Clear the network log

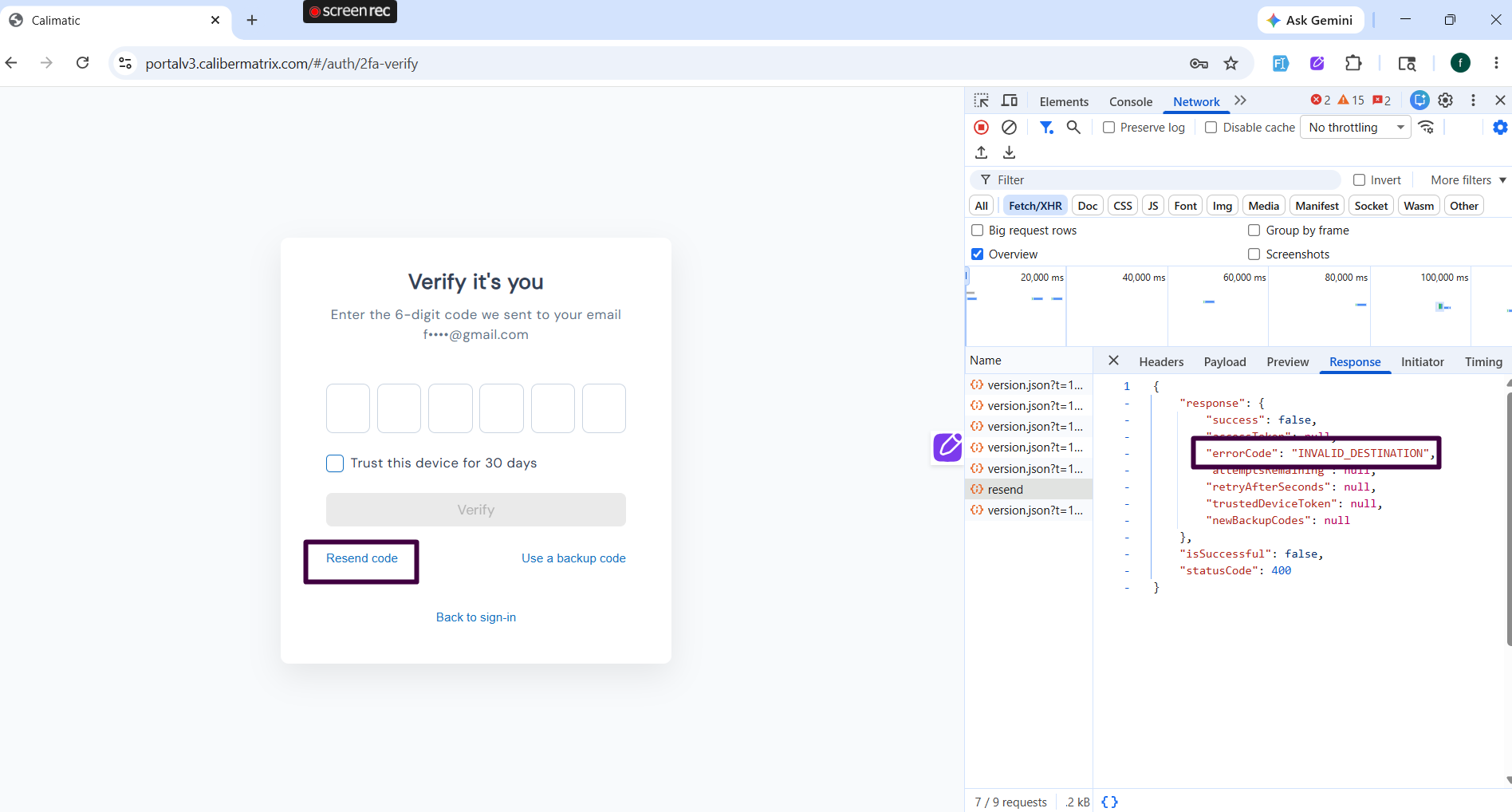tap(1009, 127)
